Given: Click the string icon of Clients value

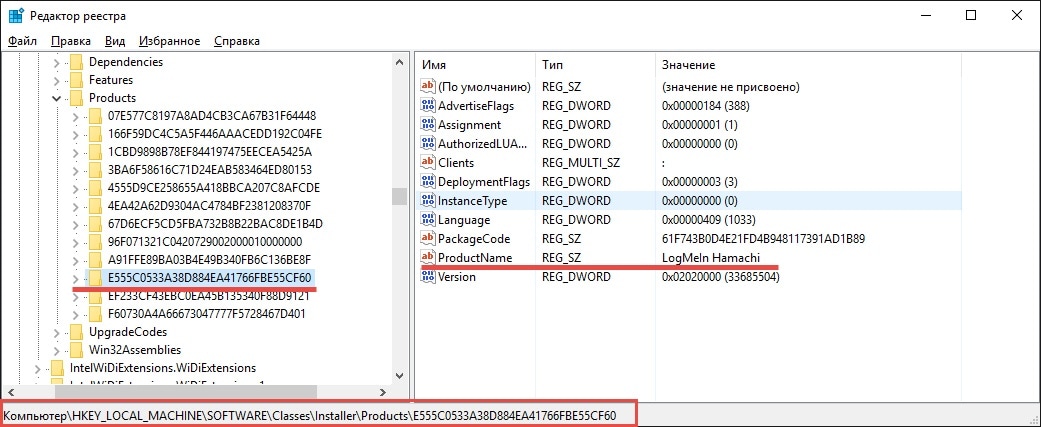Looking at the screenshot, I should 428,163.
